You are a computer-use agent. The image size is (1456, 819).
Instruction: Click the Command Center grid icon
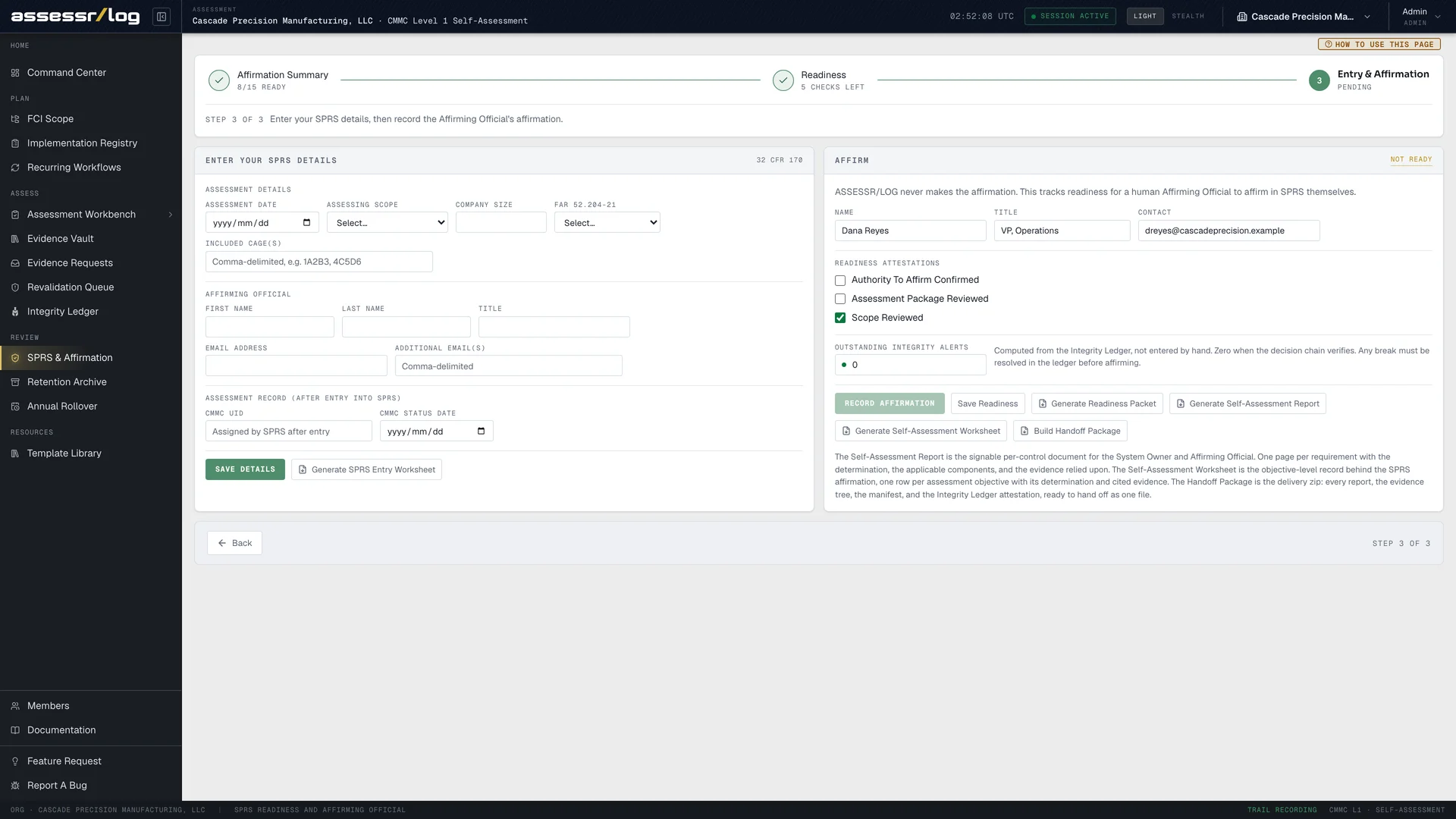15,73
